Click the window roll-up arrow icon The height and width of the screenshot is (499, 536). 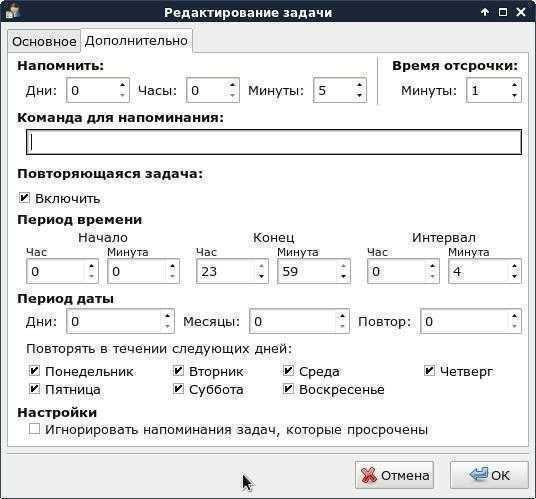point(484,12)
